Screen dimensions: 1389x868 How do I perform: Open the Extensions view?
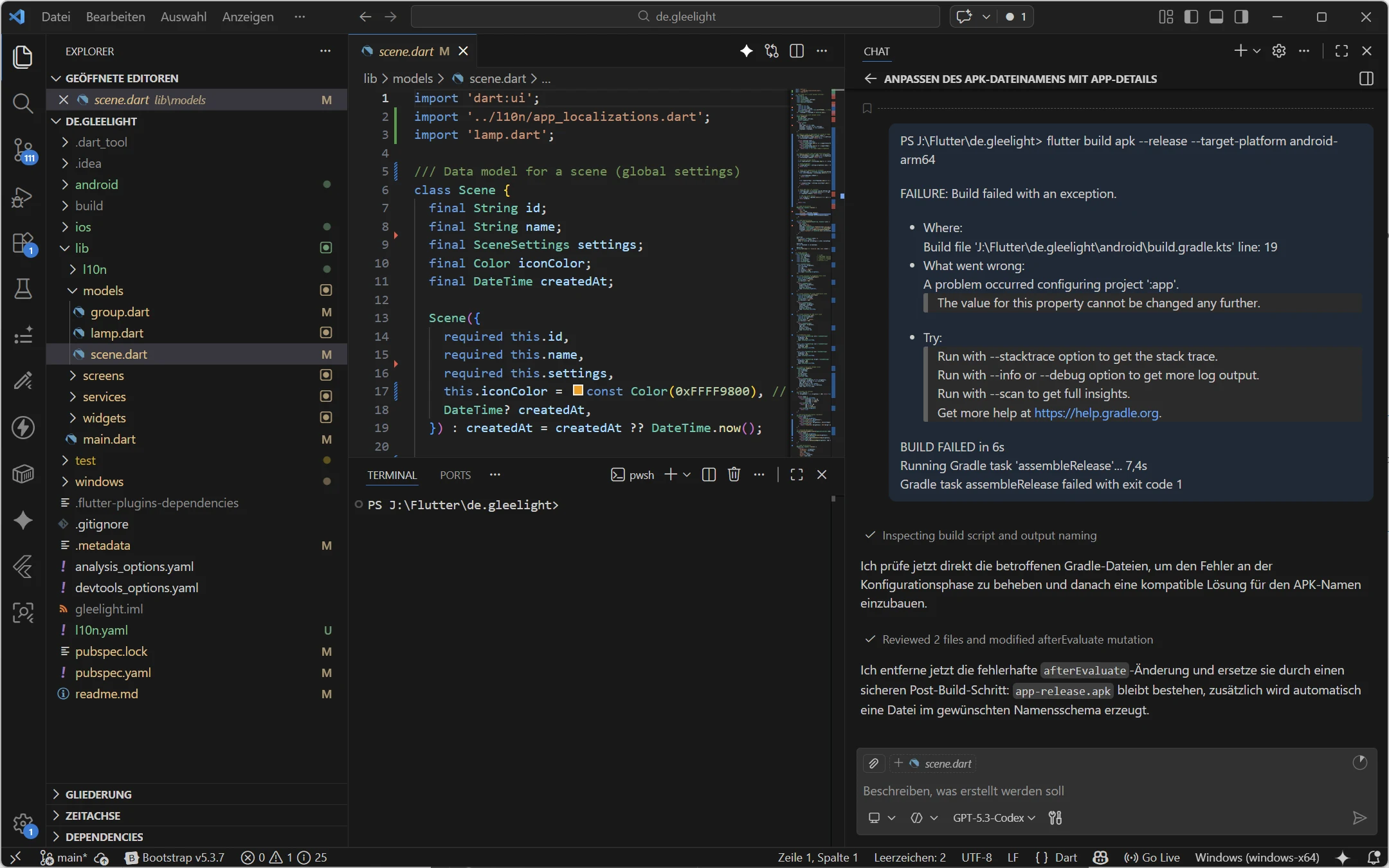(23, 244)
